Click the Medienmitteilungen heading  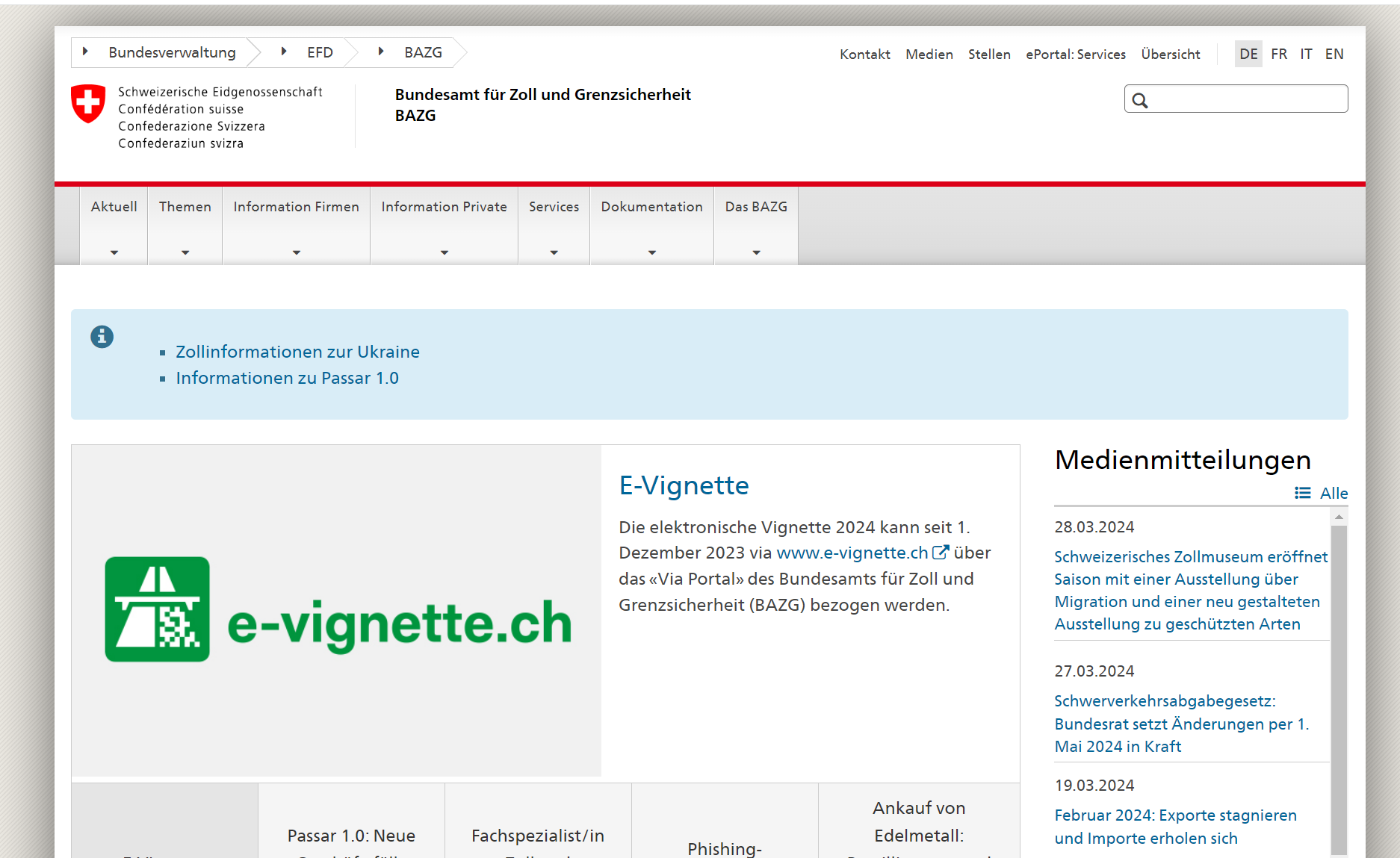coord(1183,460)
